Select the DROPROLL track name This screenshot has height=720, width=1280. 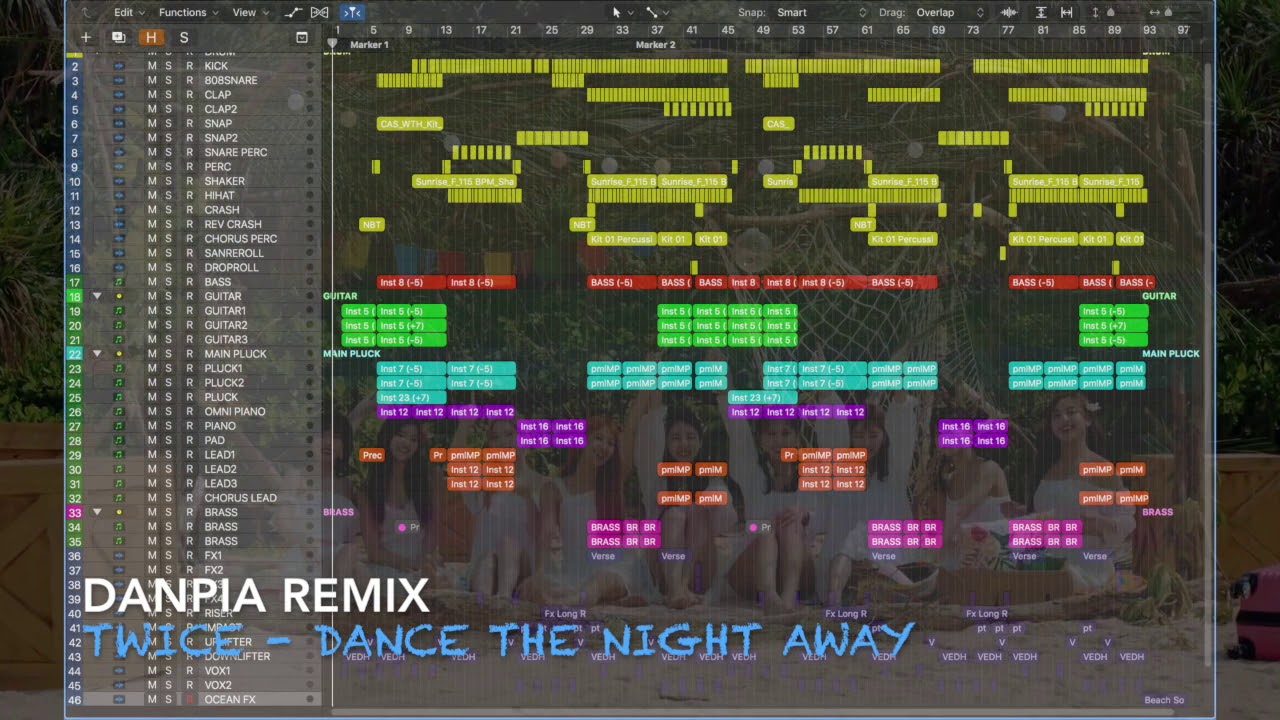[x=231, y=268]
